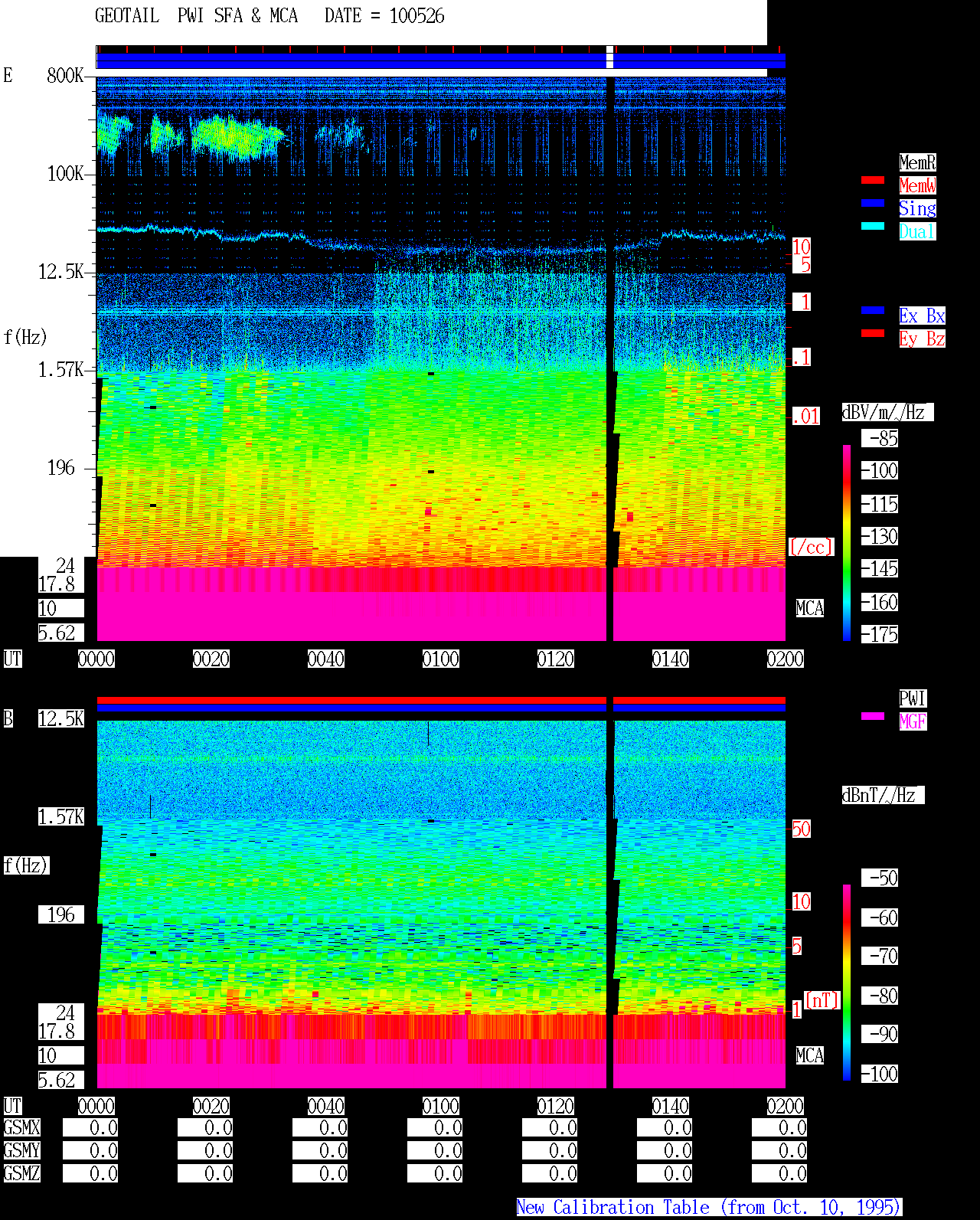
Task: Select the Sing legend label
Action: point(917,208)
